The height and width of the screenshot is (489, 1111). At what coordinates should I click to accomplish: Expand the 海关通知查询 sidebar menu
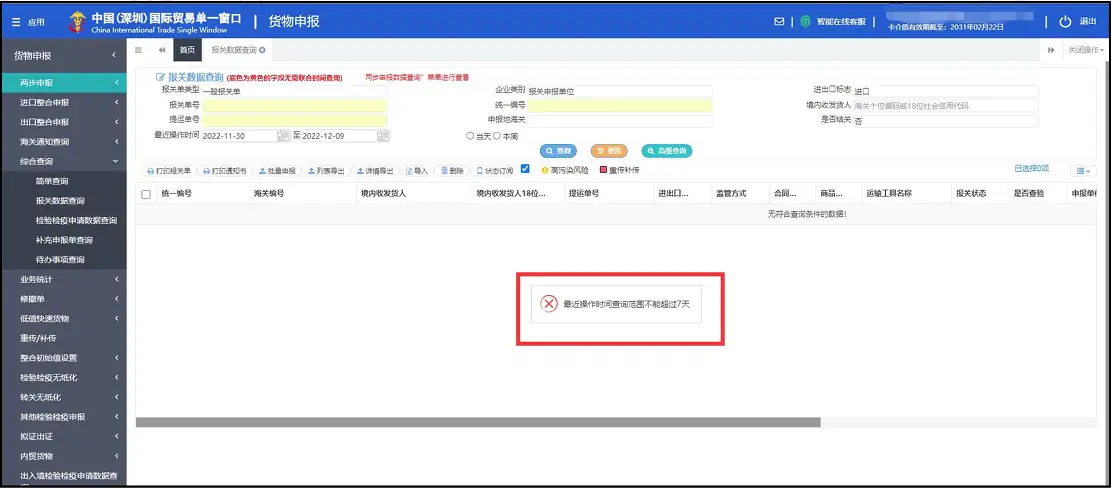click(64, 142)
